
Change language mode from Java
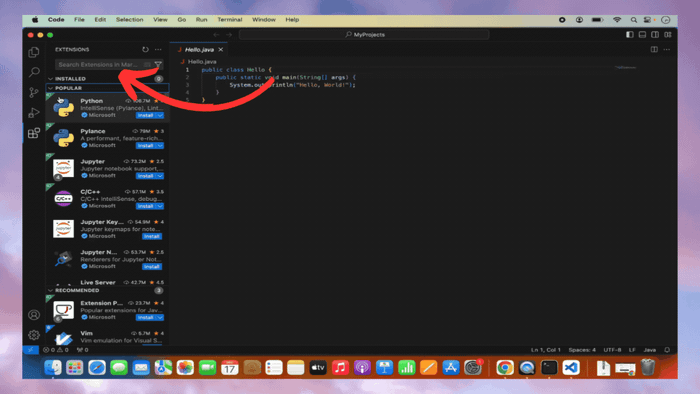[x=650, y=350]
